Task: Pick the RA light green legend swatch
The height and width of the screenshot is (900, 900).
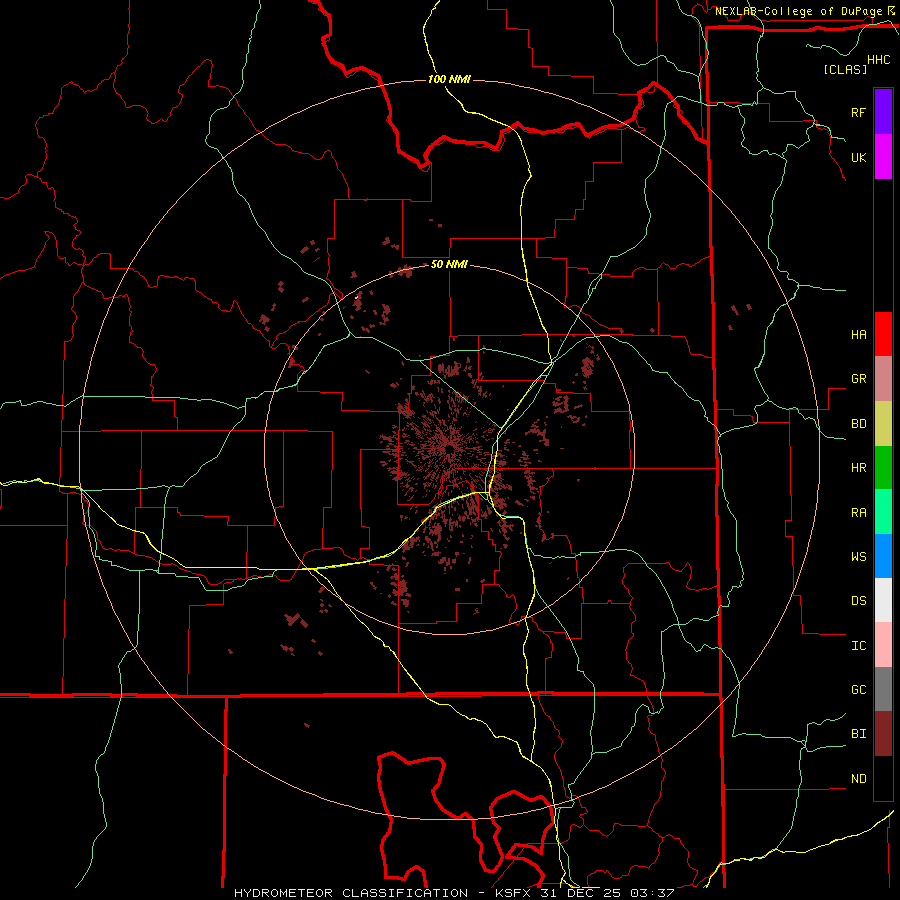Action: pos(883,512)
